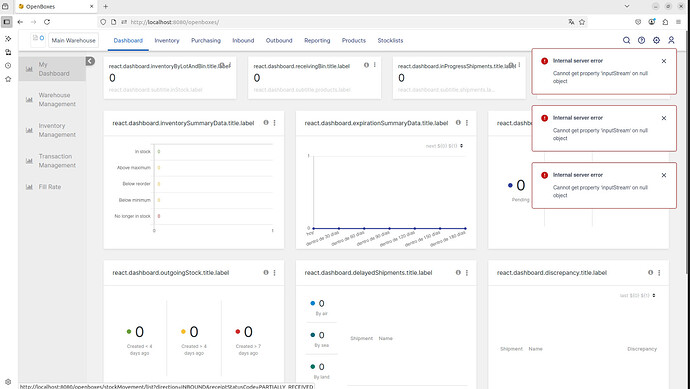Show info for delayedShipments widget
Screen dimensions: 690x389
point(458,272)
